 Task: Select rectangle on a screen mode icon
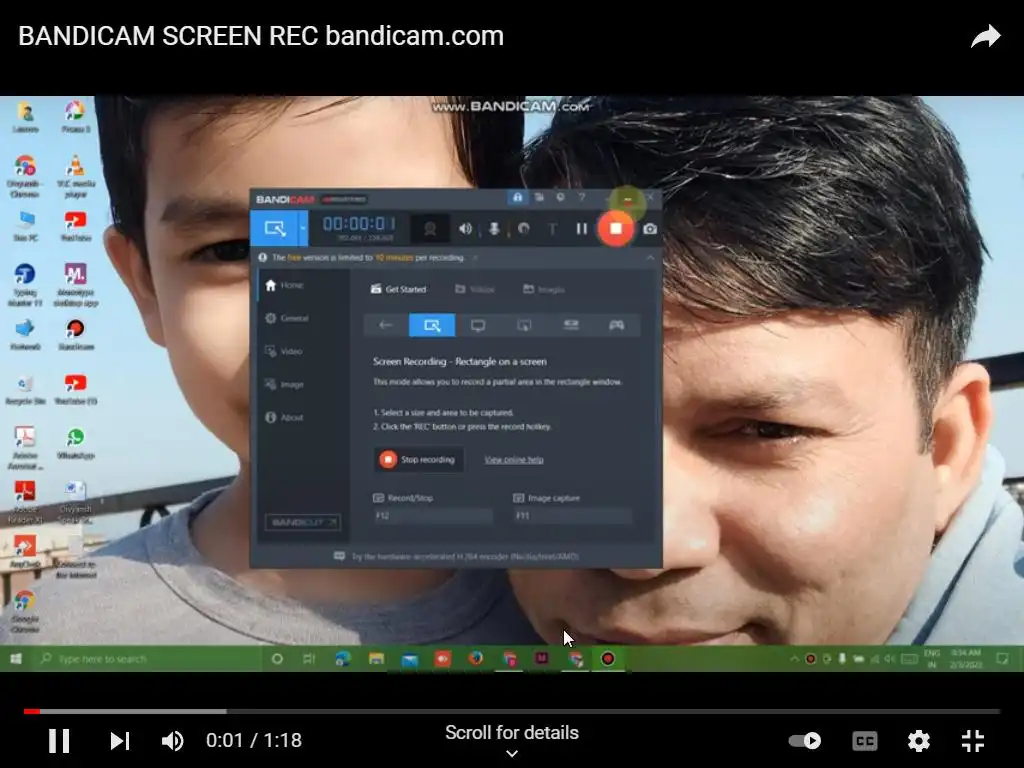click(x=432, y=325)
